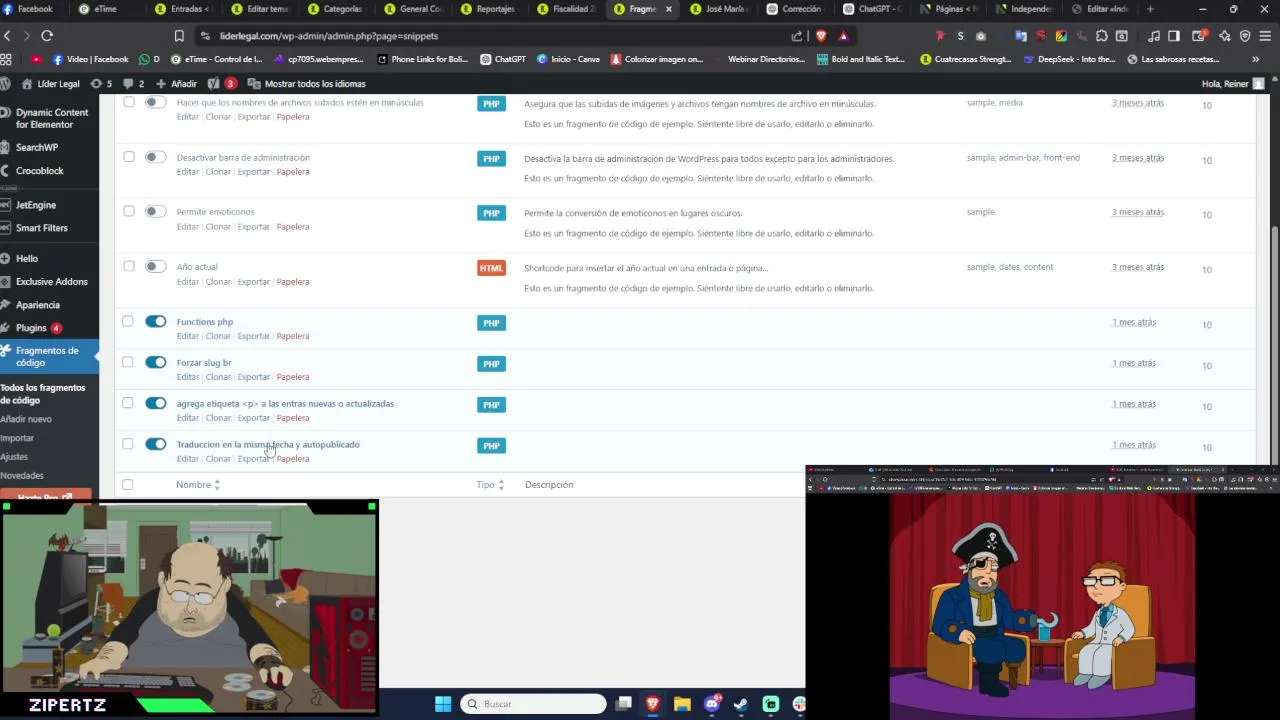The width and height of the screenshot is (1280, 720).
Task: Open Windows Start menu
Action: pyautogui.click(x=443, y=704)
